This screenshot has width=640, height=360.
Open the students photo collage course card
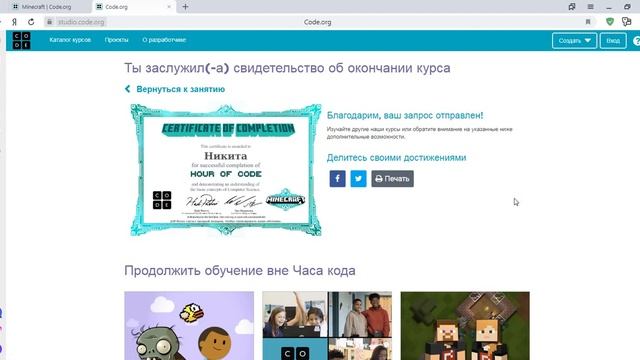pyautogui.click(x=327, y=326)
